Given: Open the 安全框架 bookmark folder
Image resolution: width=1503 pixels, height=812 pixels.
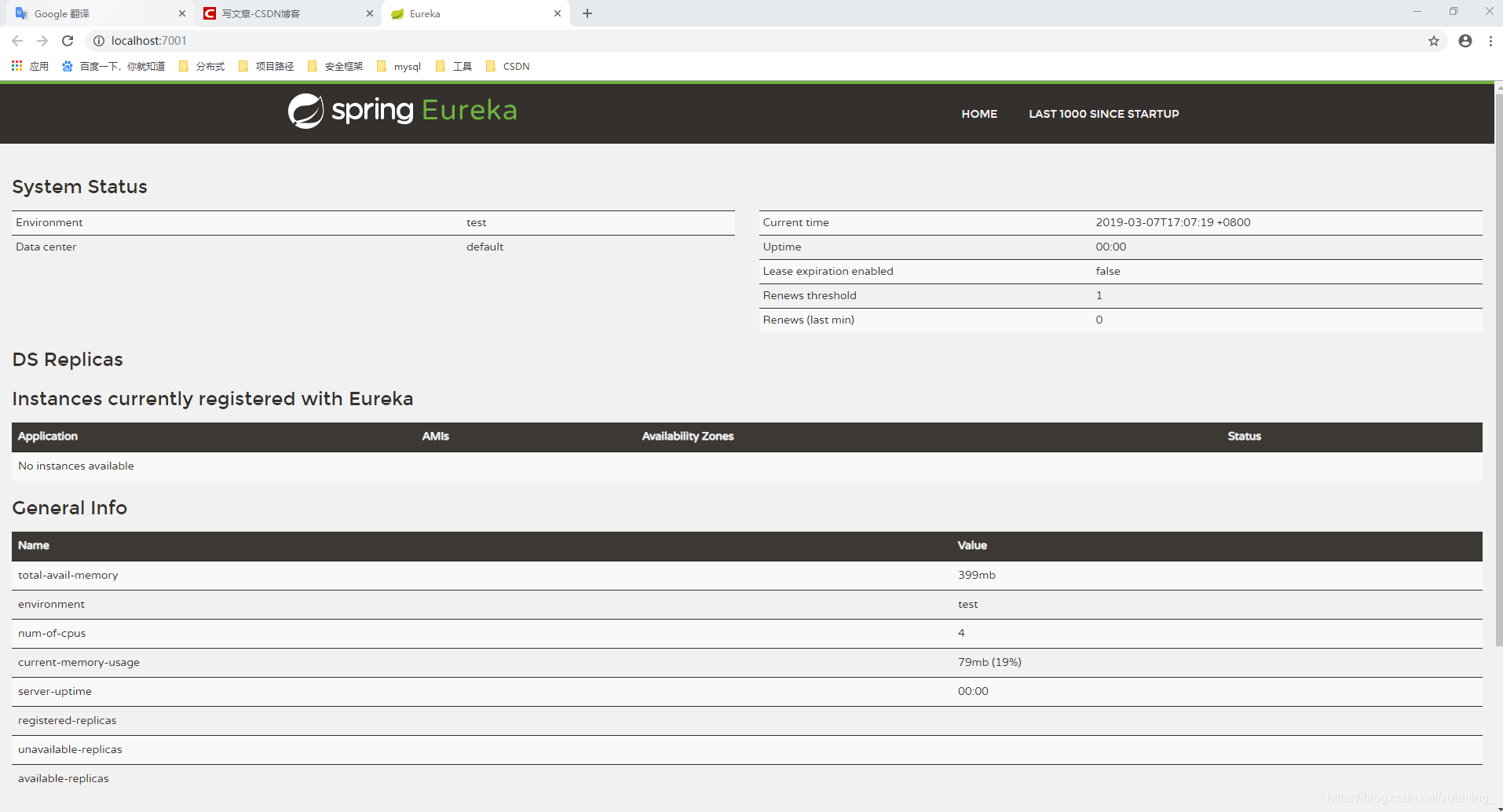Looking at the screenshot, I should [335, 66].
